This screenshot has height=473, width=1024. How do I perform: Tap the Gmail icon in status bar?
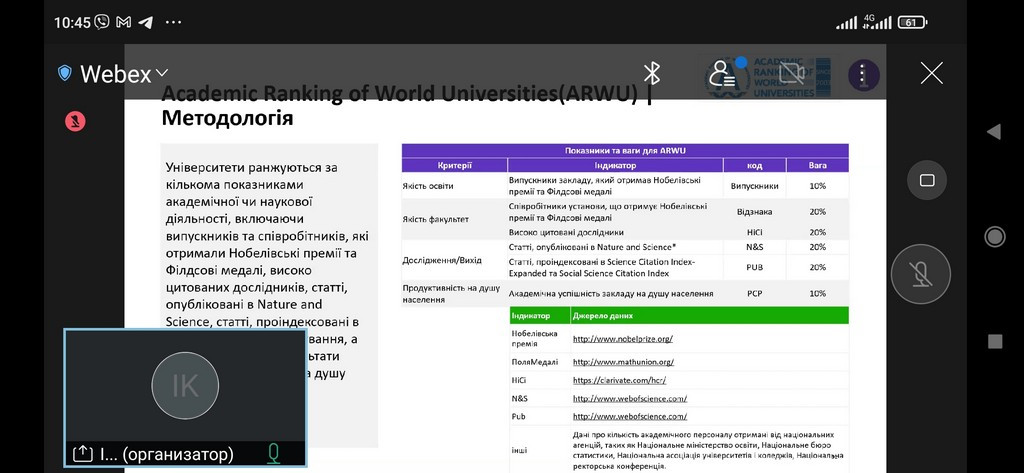click(x=123, y=22)
